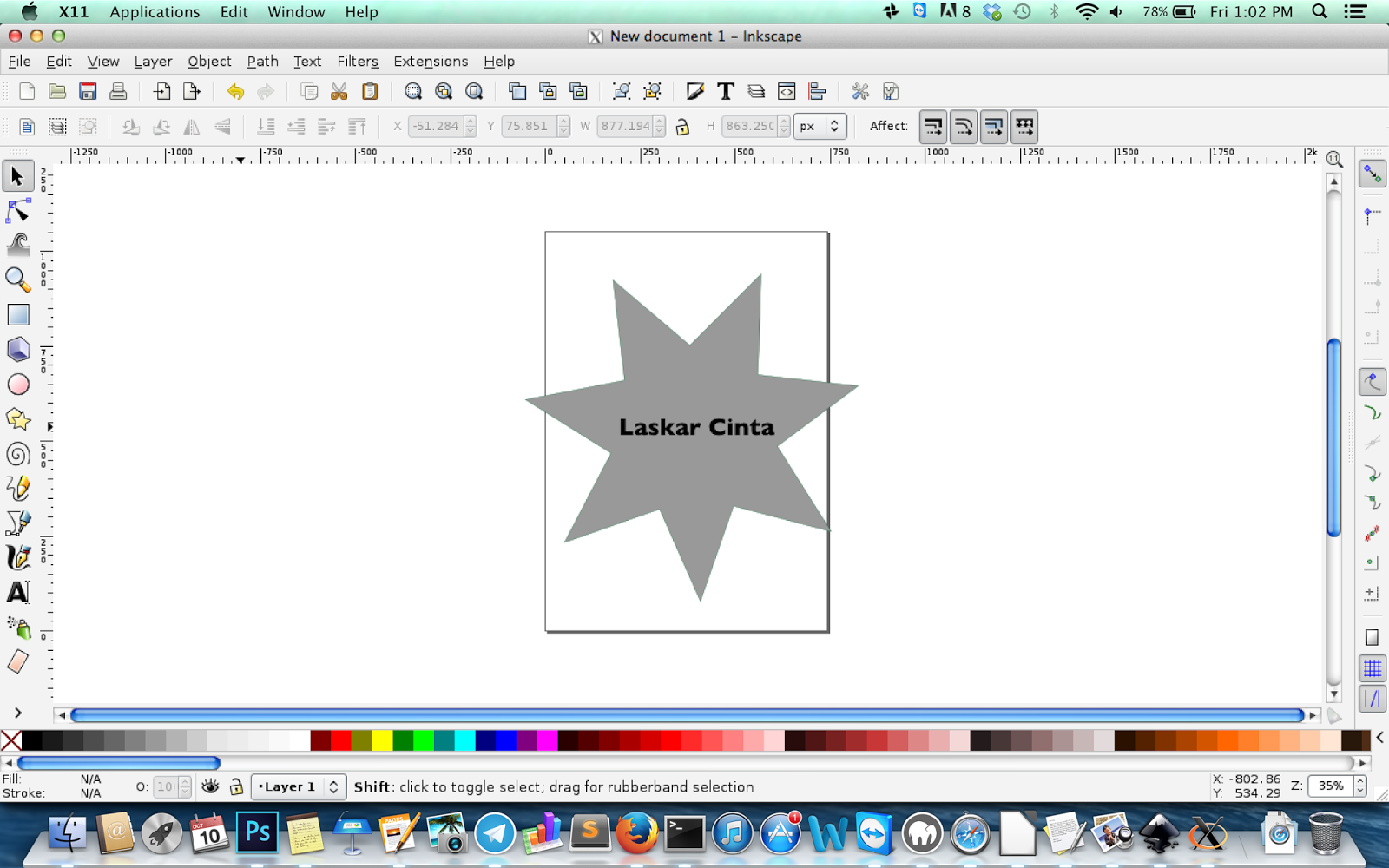Select the Star polygon tool
This screenshot has width=1389, height=868.
[x=17, y=418]
